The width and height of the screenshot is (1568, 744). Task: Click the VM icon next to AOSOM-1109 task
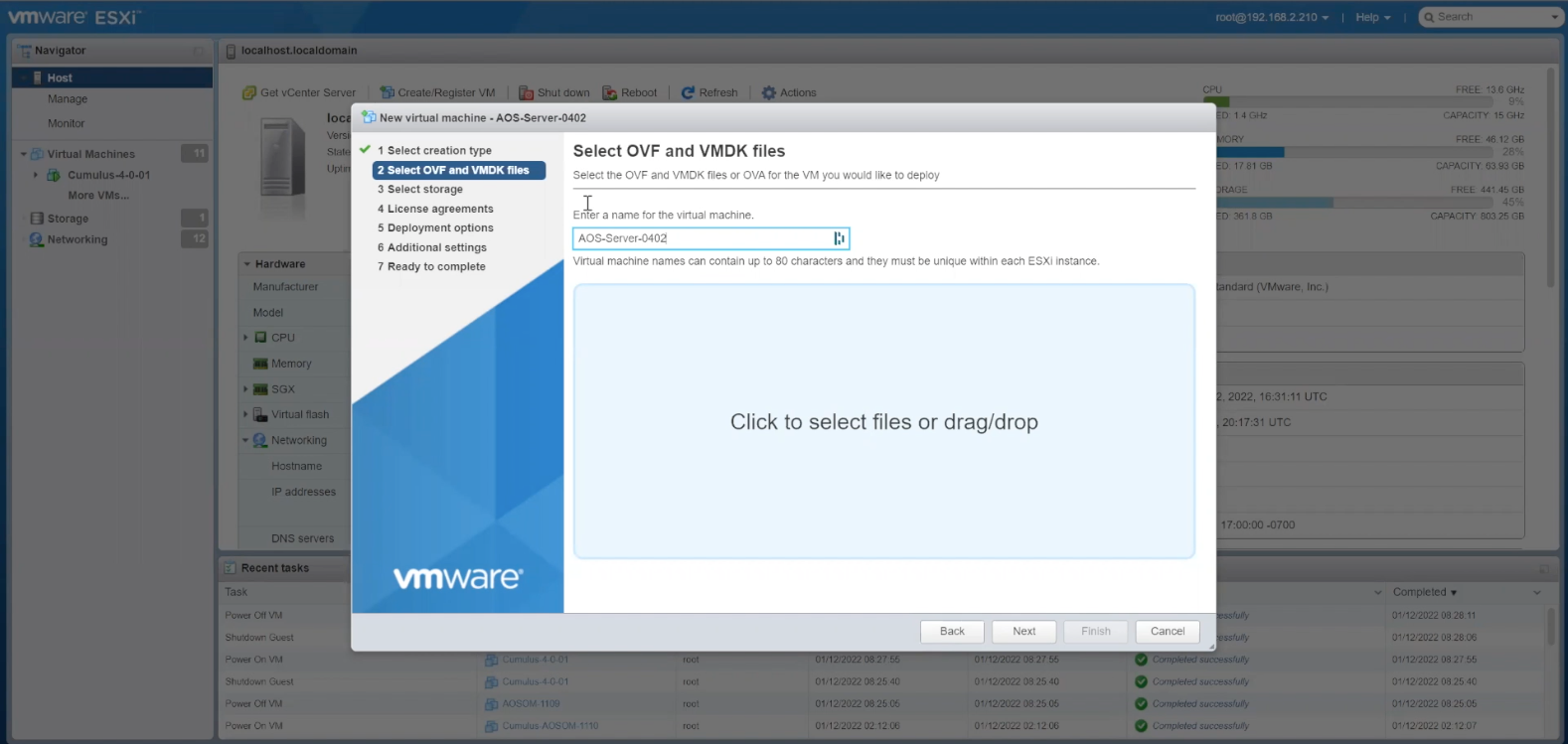(x=491, y=703)
